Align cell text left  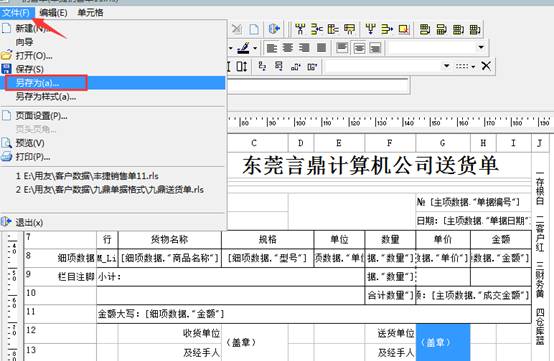point(271,48)
